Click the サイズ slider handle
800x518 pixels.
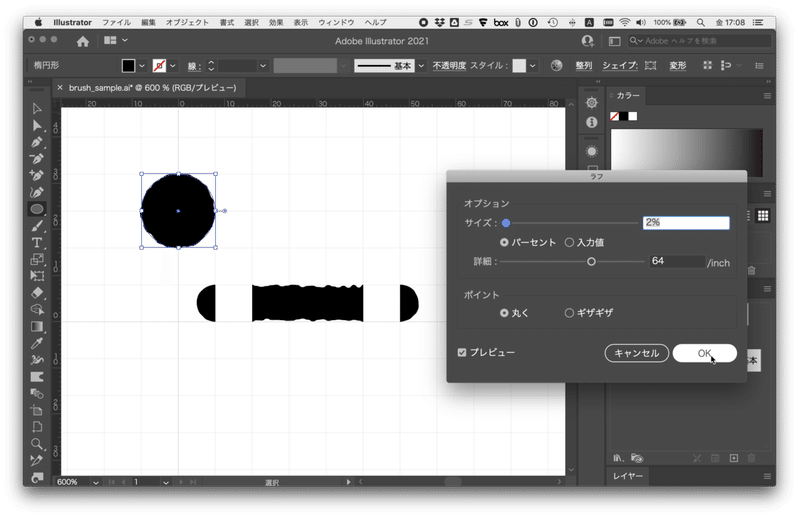[x=506, y=223]
